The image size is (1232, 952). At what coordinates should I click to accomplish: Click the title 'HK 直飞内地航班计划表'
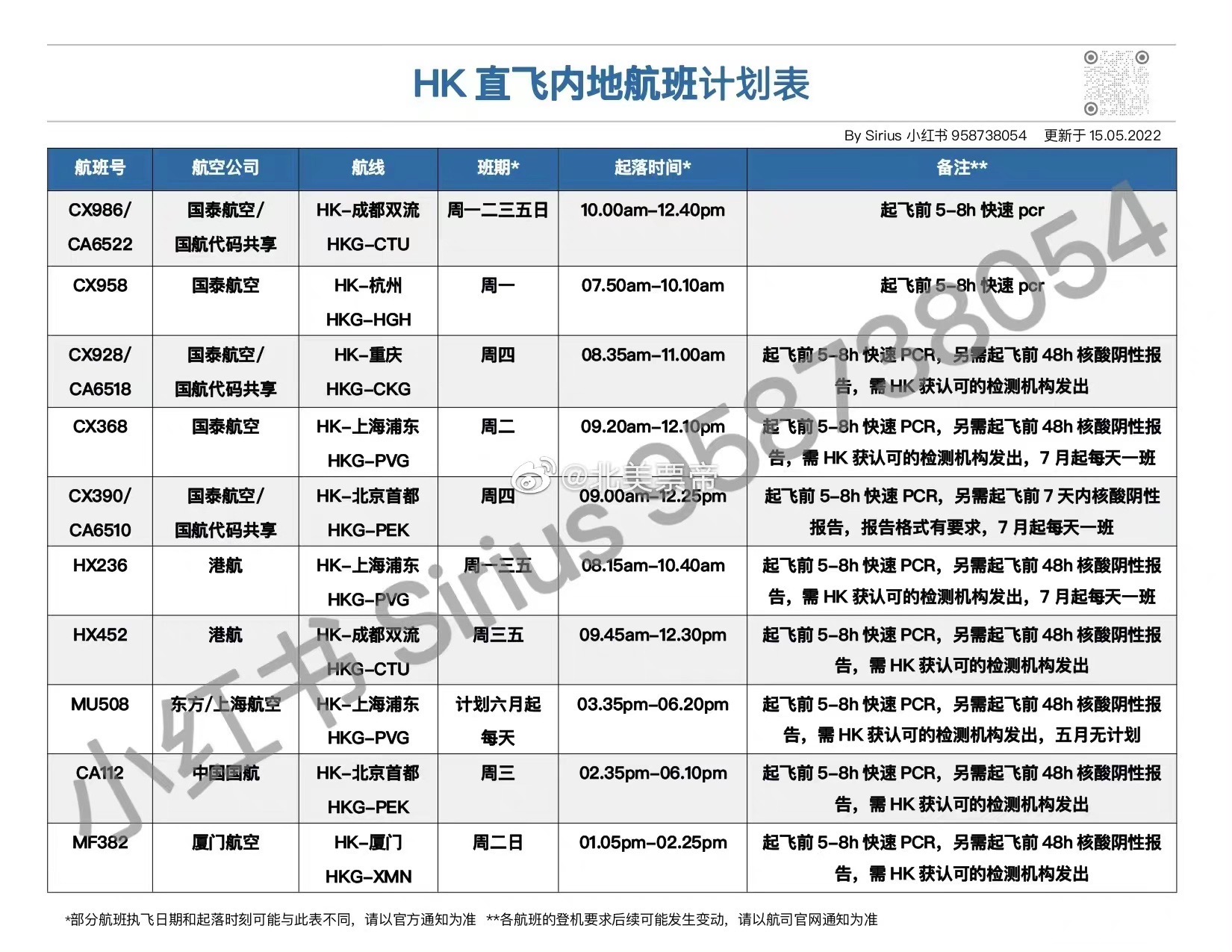(x=611, y=84)
